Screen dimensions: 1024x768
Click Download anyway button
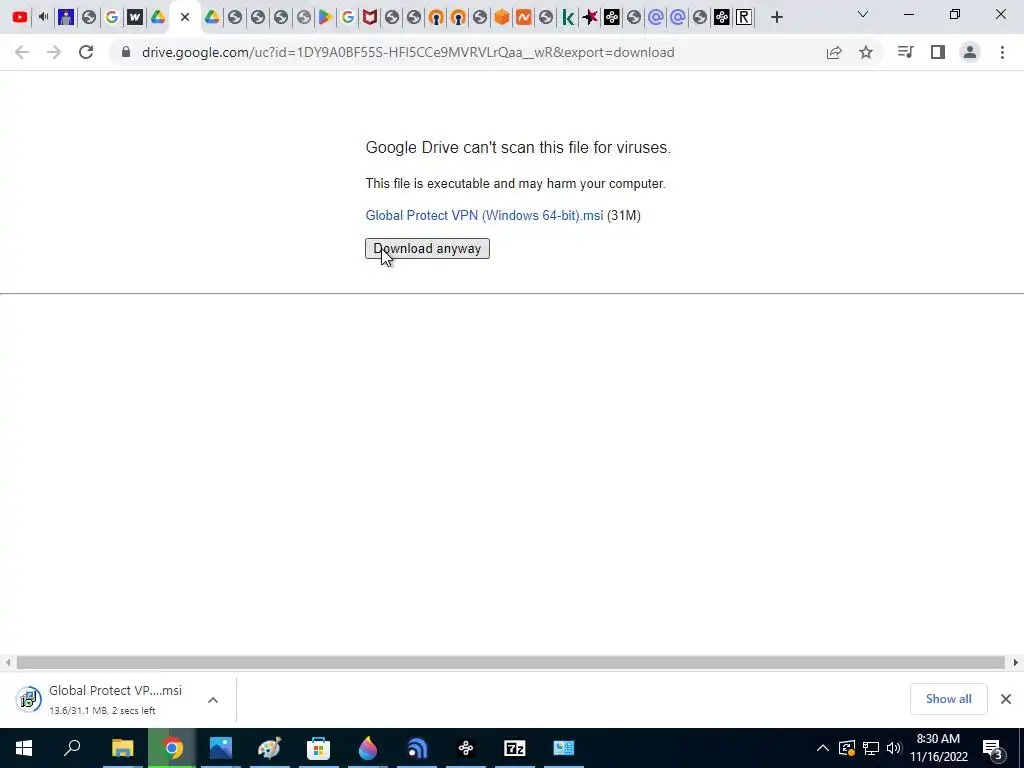[x=427, y=248]
